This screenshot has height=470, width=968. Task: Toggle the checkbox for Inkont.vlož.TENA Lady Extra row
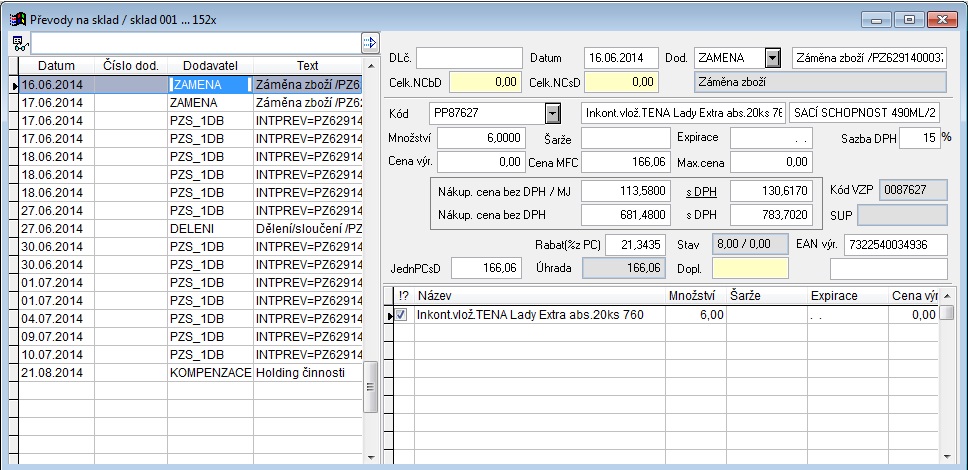coord(402,315)
